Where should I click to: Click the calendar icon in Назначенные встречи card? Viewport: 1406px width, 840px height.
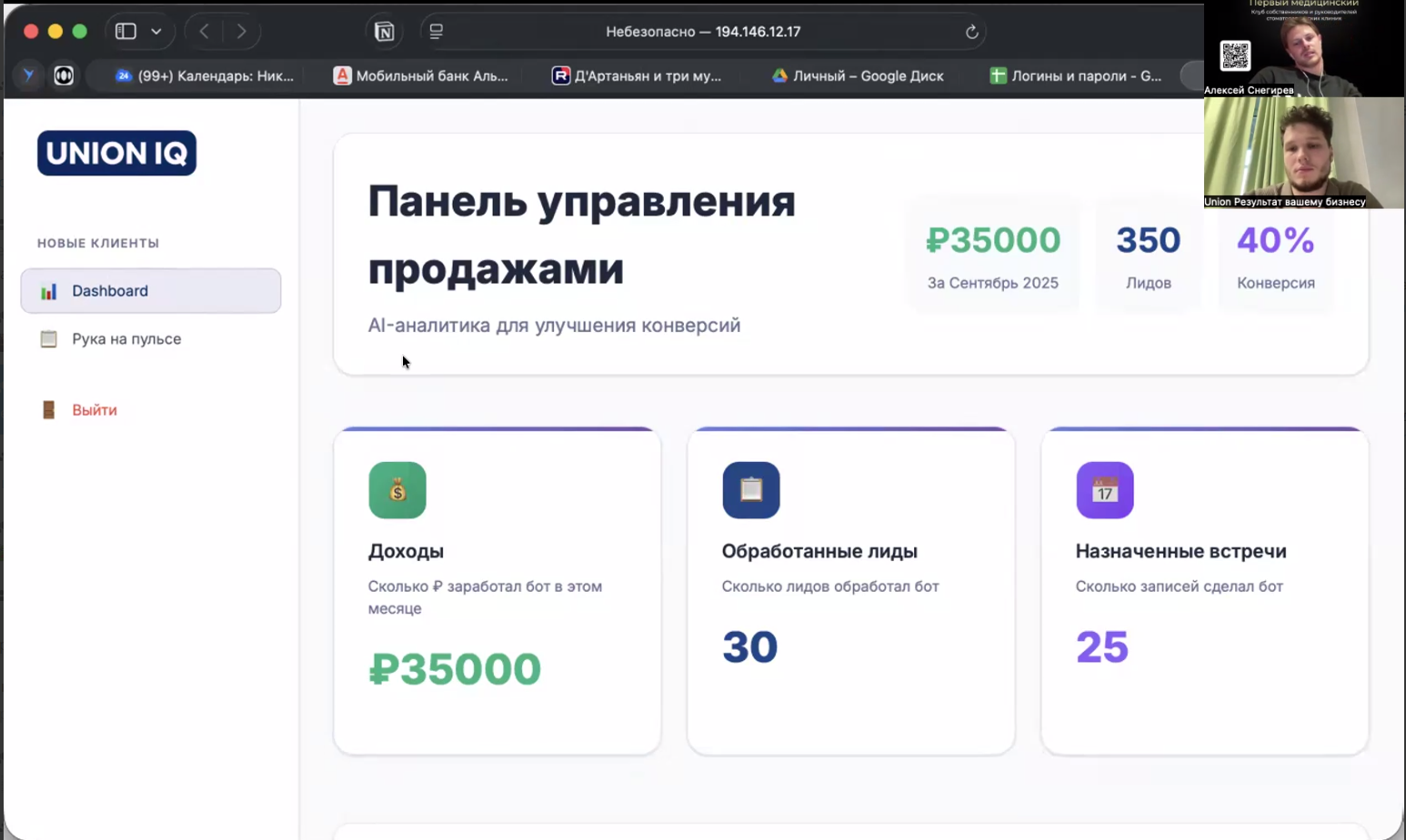pos(1105,490)
